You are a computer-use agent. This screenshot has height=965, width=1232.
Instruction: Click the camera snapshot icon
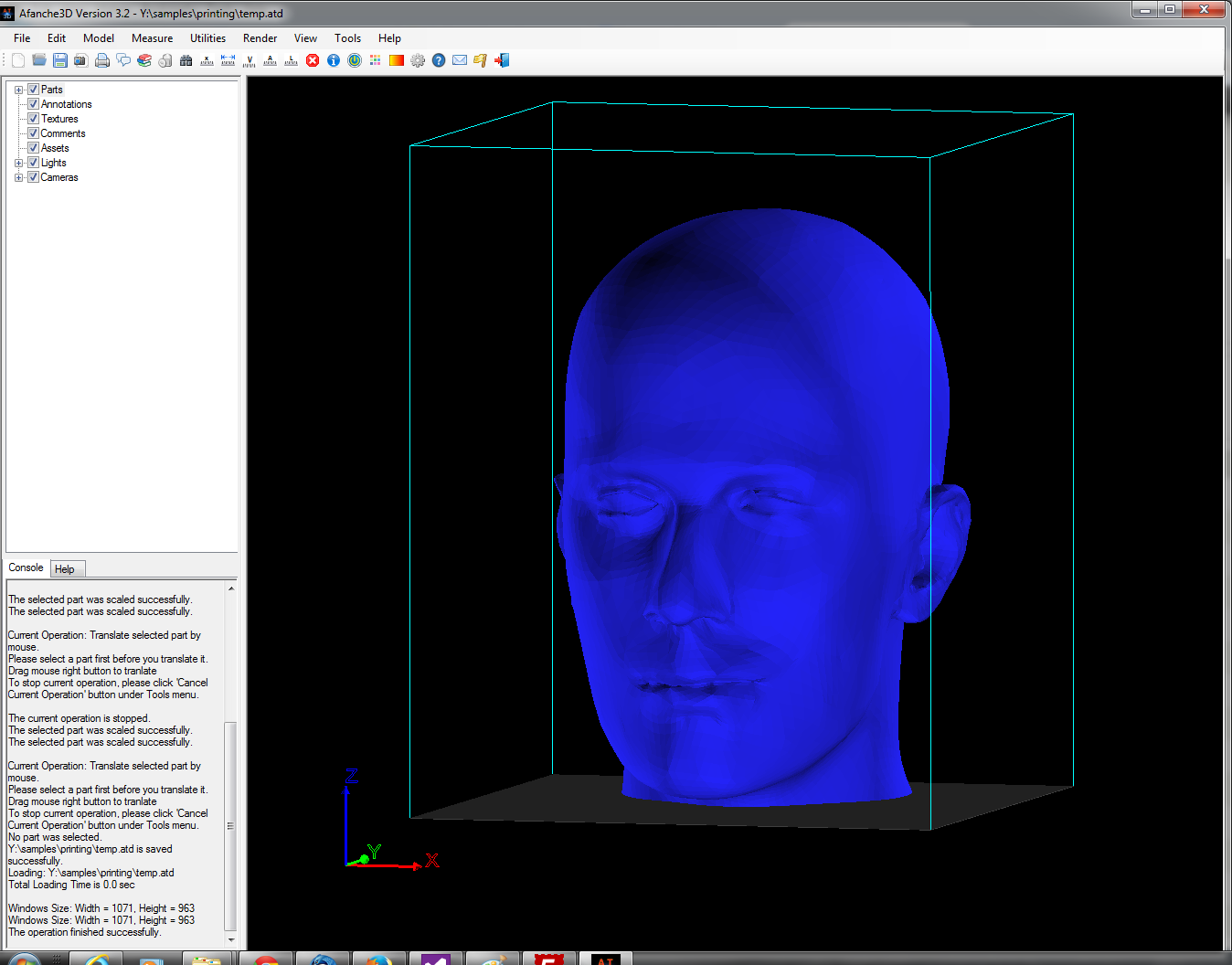[81, 60]
